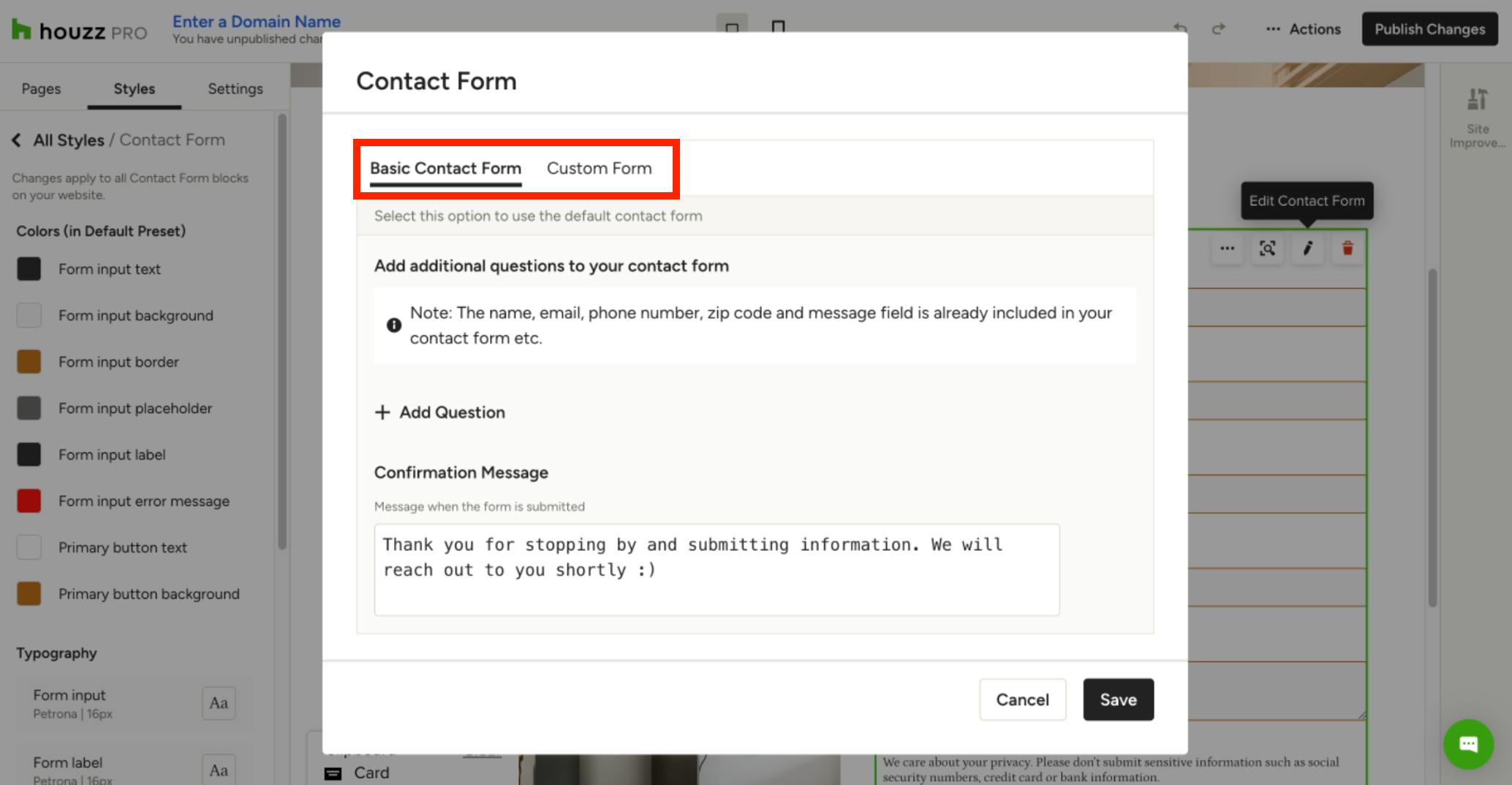This screenshot has width=1512, height=785.
Task: Open Form input typography Aa selector
Action: [x=219, y=703]
